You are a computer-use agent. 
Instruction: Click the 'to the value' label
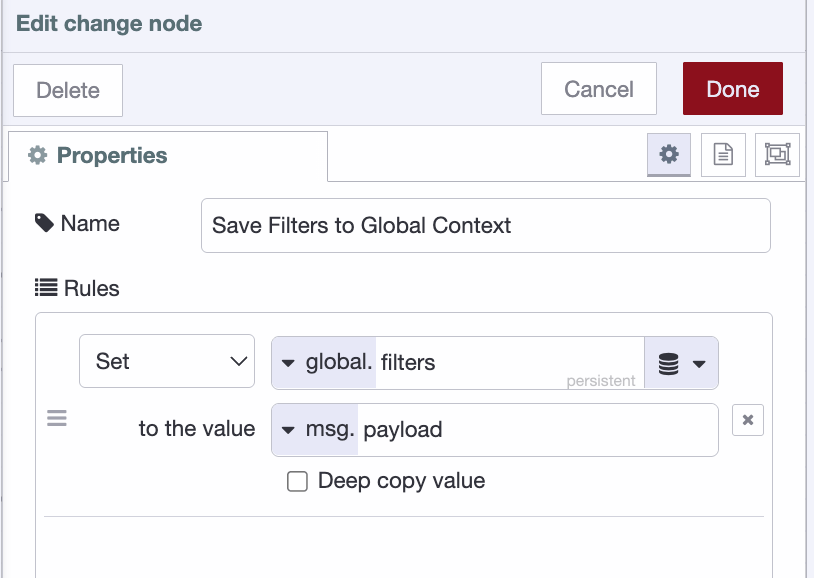pos(197,428)
